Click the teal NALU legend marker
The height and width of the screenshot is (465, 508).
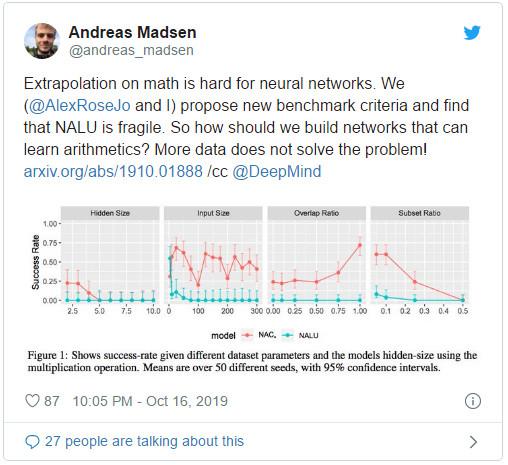point(288,335)
